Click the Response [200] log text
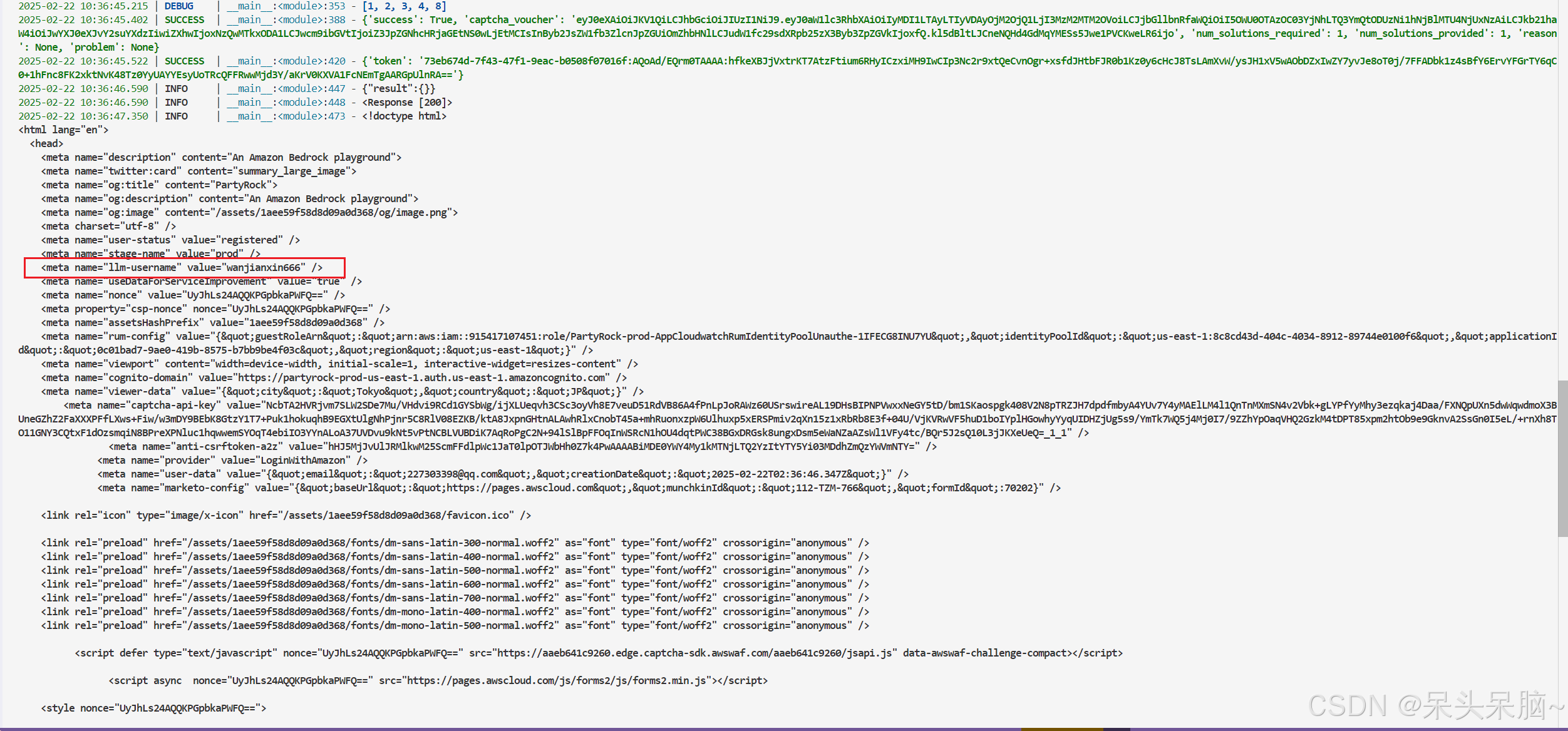Screen dimensions: 1568x731 [407, 103]
